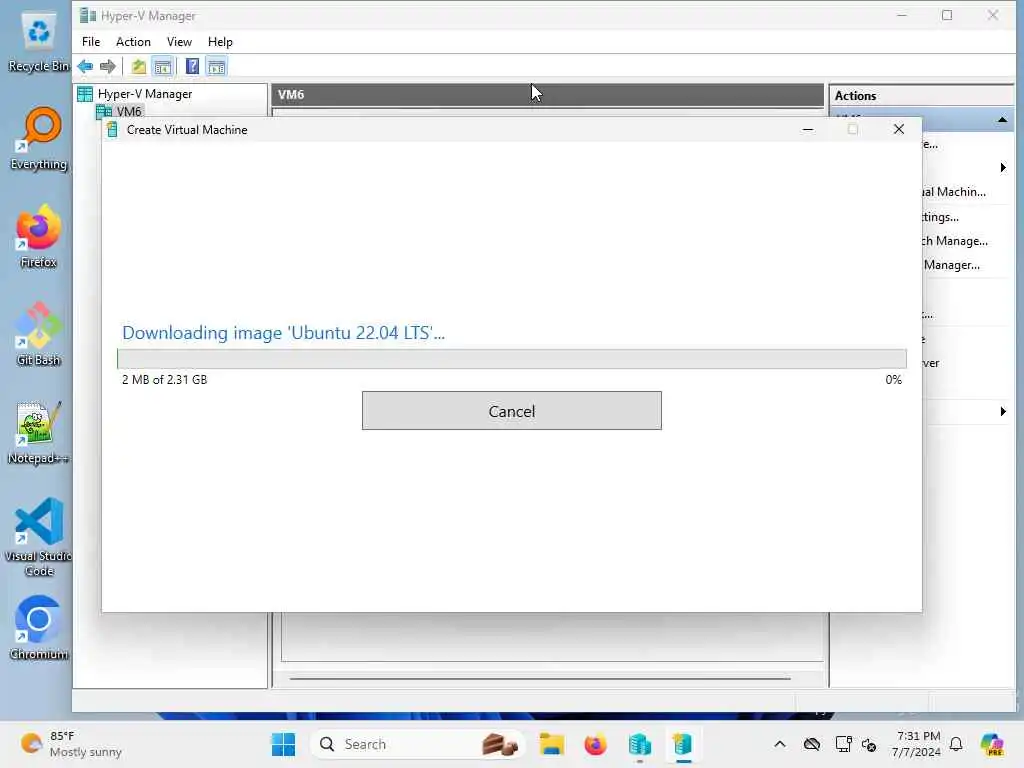
Task: Click the taskbar Search box
Action: pyautogui.click(x=418, y=744)
